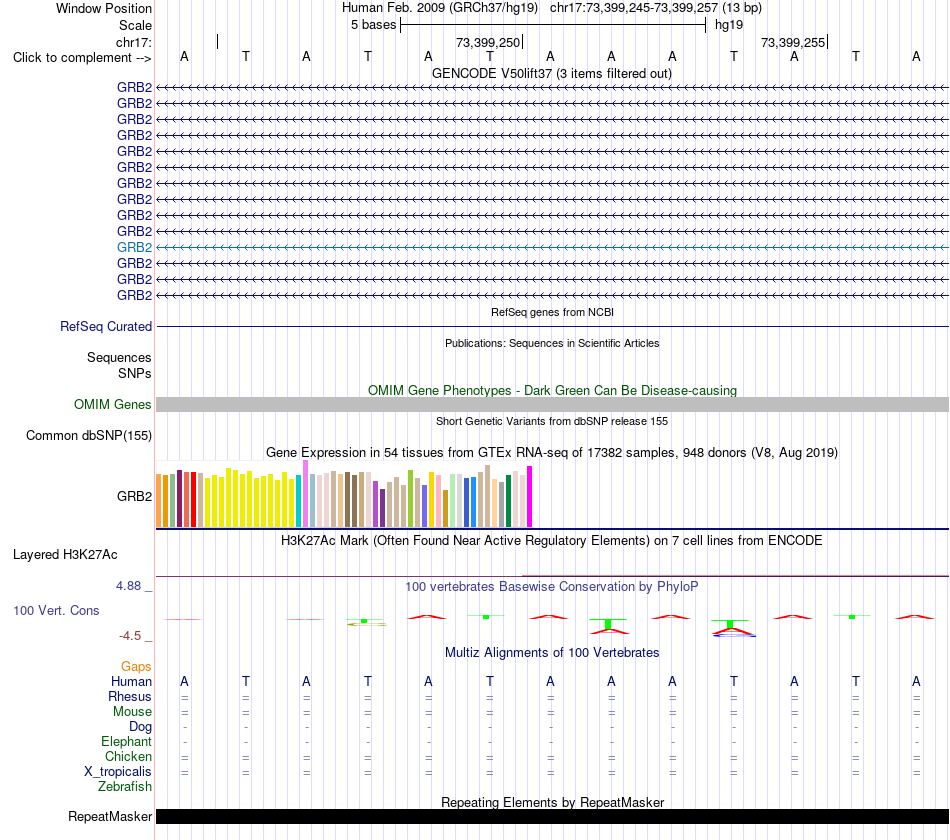Click the OMIM Gene Phenotypes green title
The image size is (950, 840).
pos(553,390)
